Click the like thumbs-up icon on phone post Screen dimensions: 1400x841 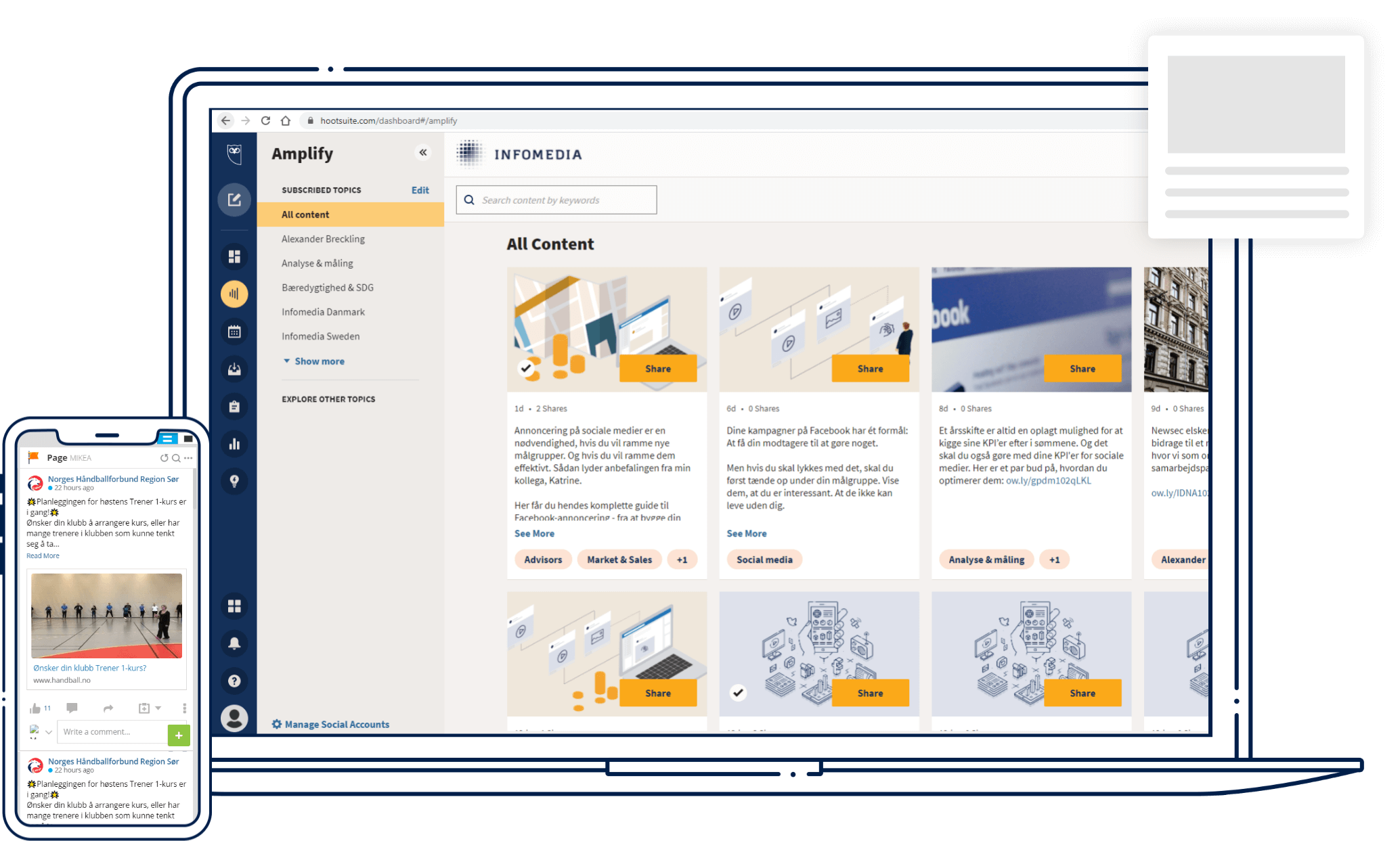point(35,708)
